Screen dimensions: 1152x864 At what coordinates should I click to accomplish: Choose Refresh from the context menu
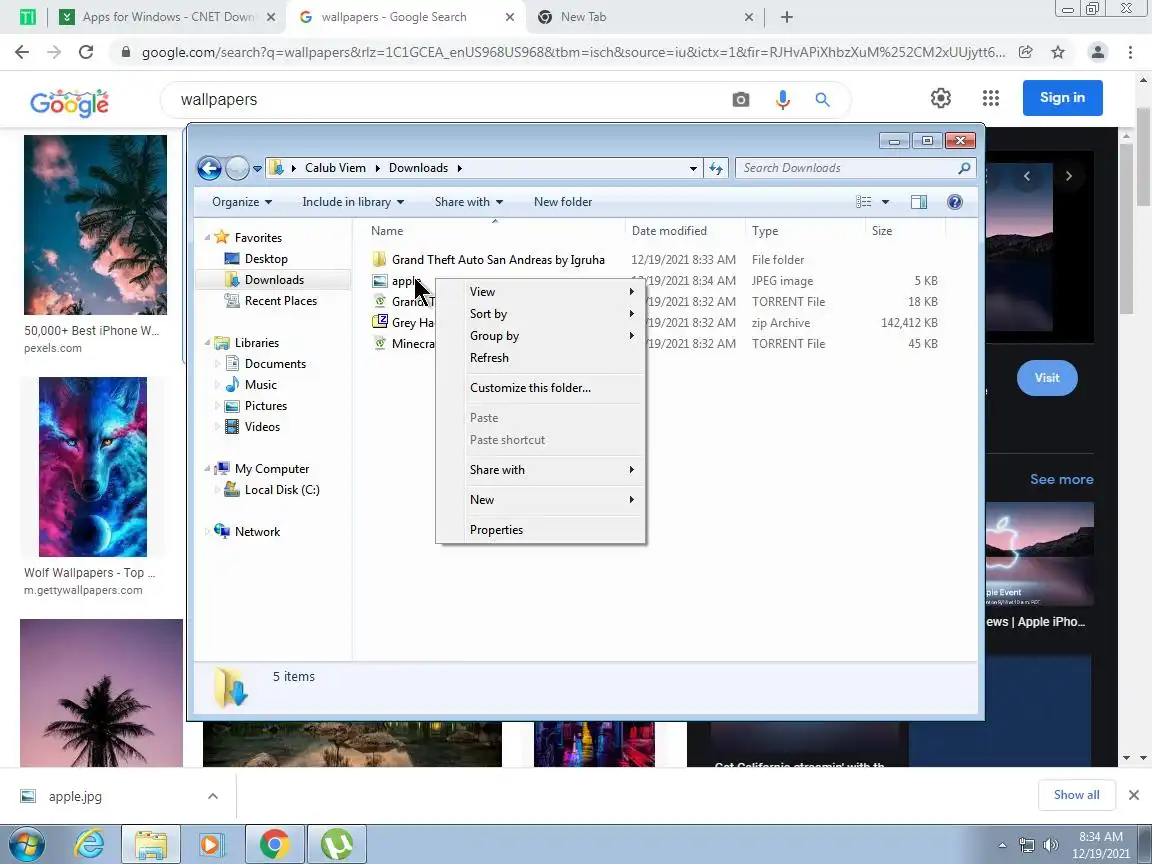541,358
